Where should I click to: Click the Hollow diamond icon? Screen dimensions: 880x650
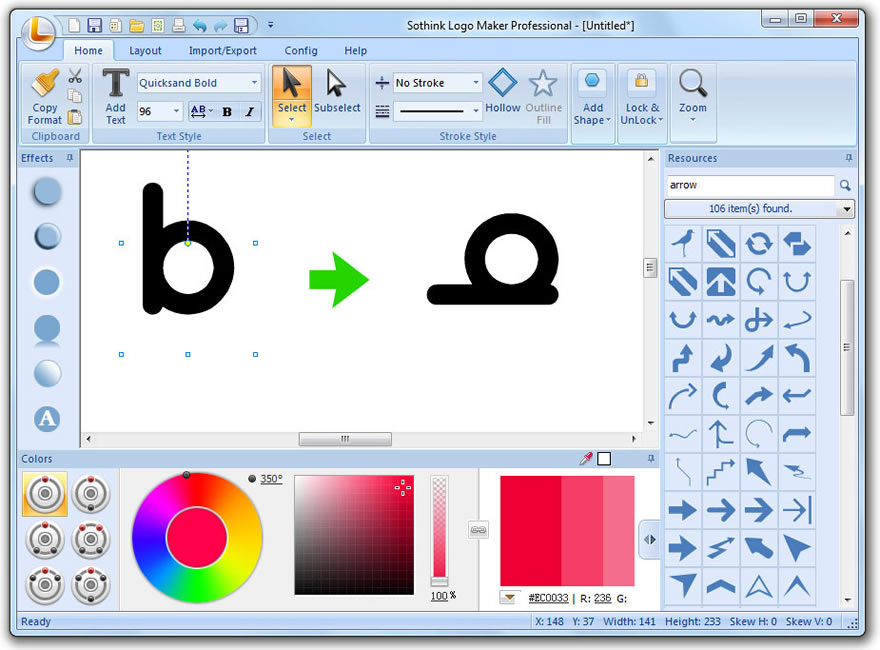pyautogui.click(x=502, y=83)
